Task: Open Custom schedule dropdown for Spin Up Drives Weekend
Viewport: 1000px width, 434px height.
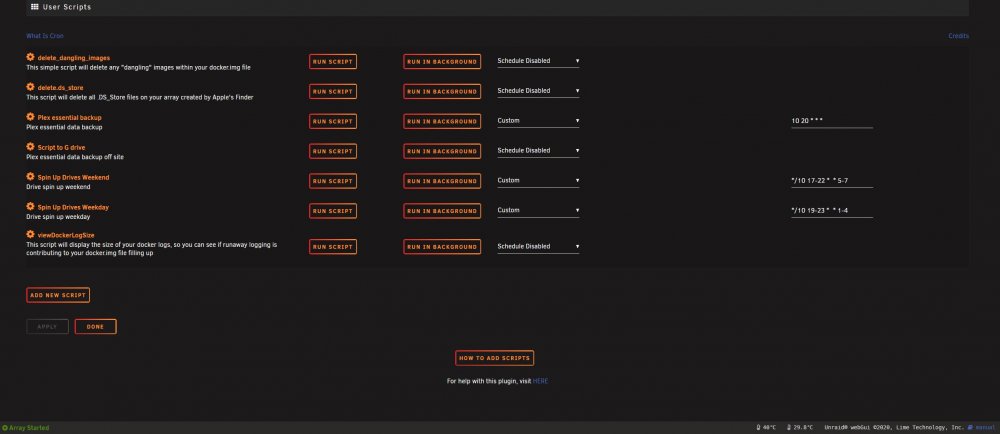Action: 538,180
